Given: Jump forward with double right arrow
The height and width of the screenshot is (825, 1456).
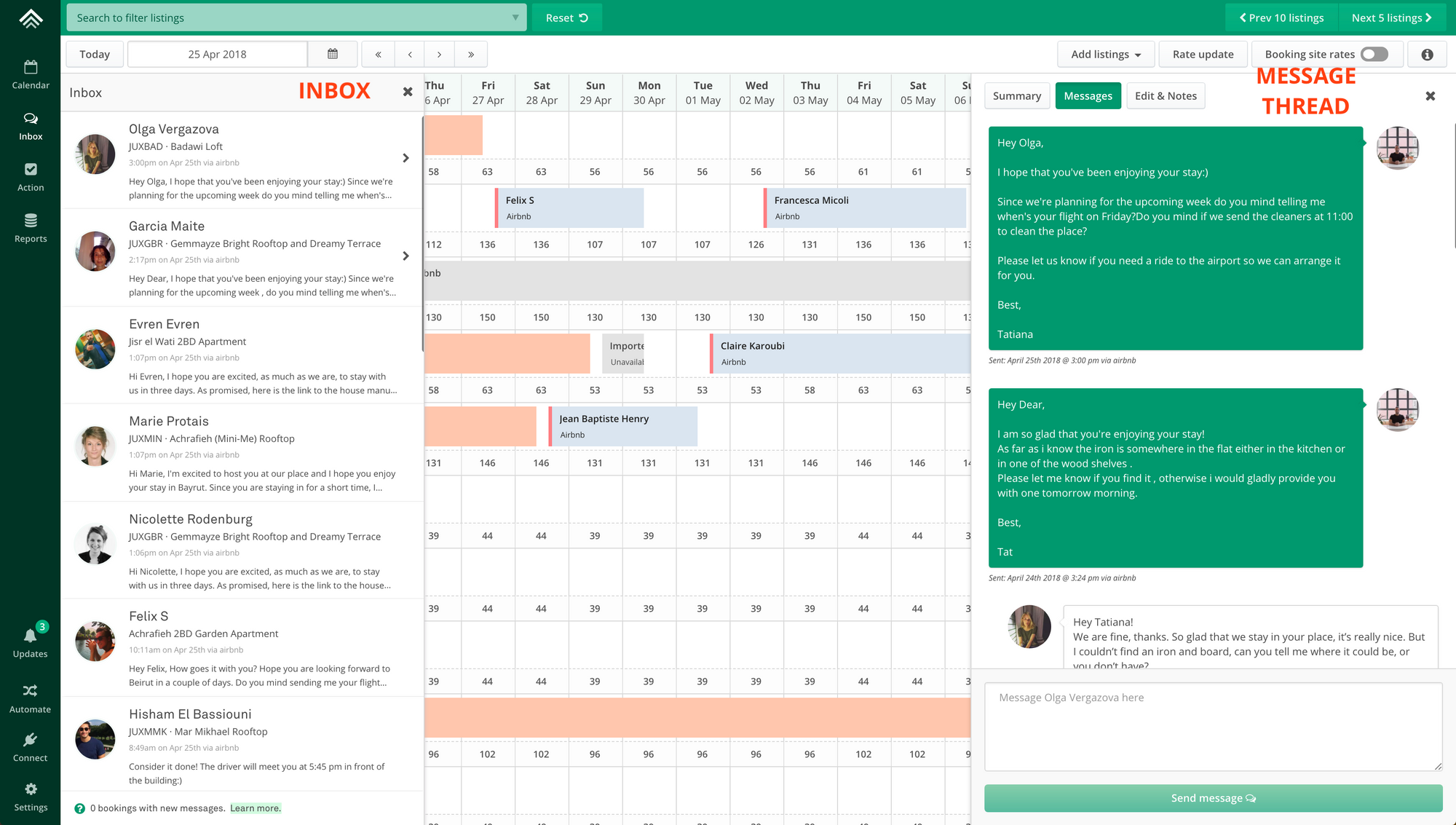Looking at the screenshot, I should tap(471, 55).
